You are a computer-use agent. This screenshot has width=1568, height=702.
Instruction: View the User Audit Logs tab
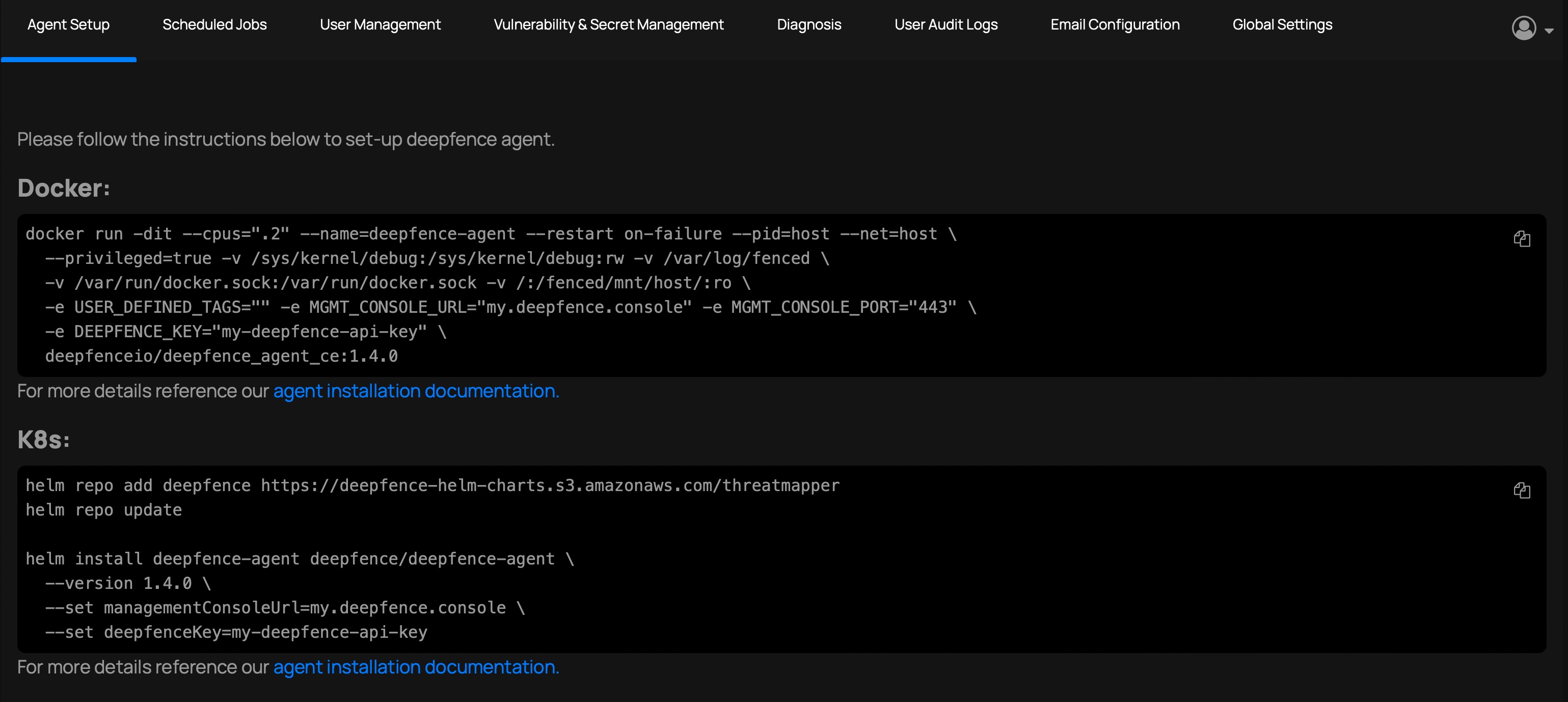click(945, 25)
